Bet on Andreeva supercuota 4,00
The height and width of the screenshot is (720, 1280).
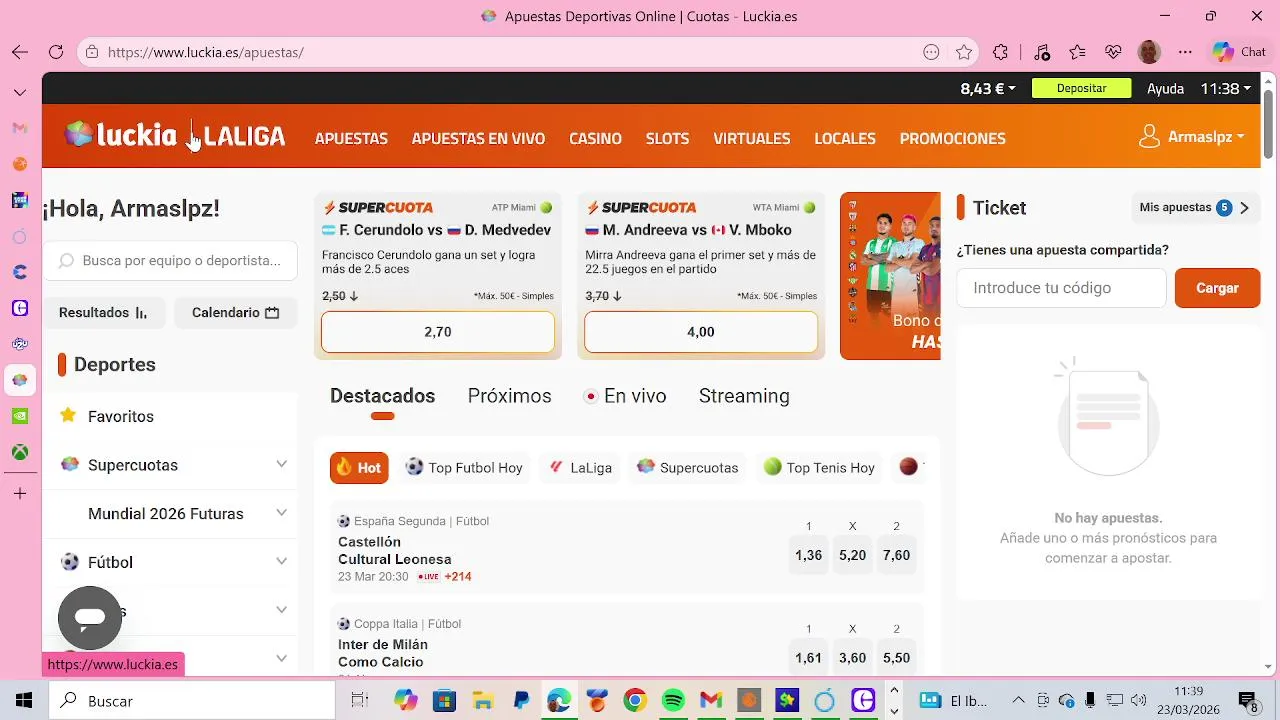(701, 332)
